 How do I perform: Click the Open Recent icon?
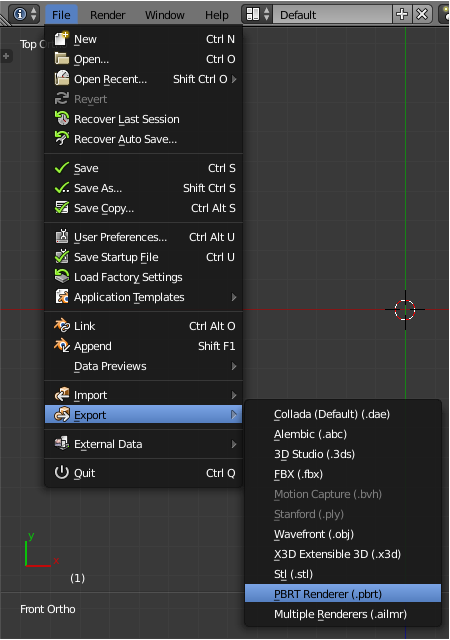[62, 78]
